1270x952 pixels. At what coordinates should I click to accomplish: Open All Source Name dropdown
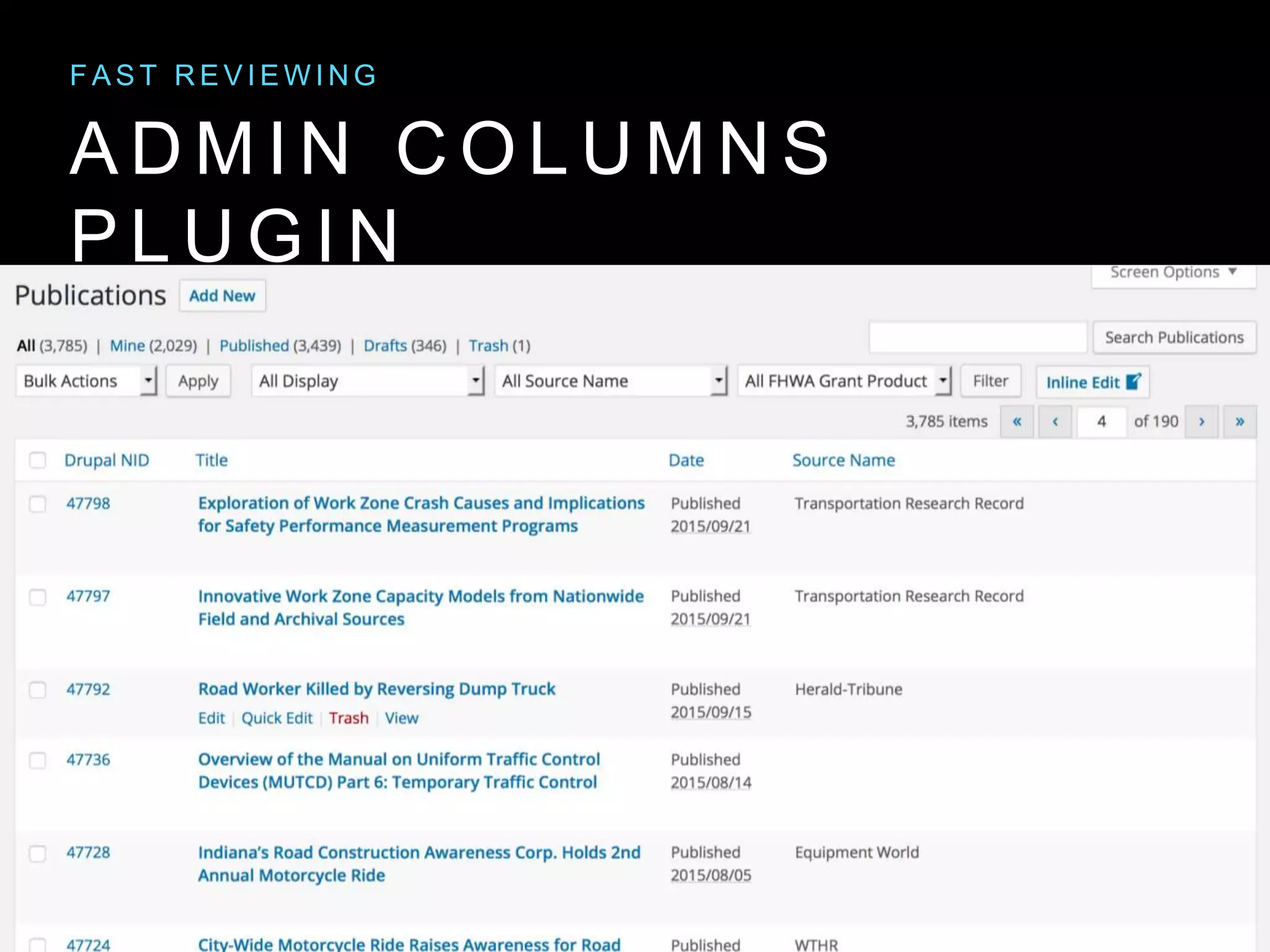click(611, 381)
